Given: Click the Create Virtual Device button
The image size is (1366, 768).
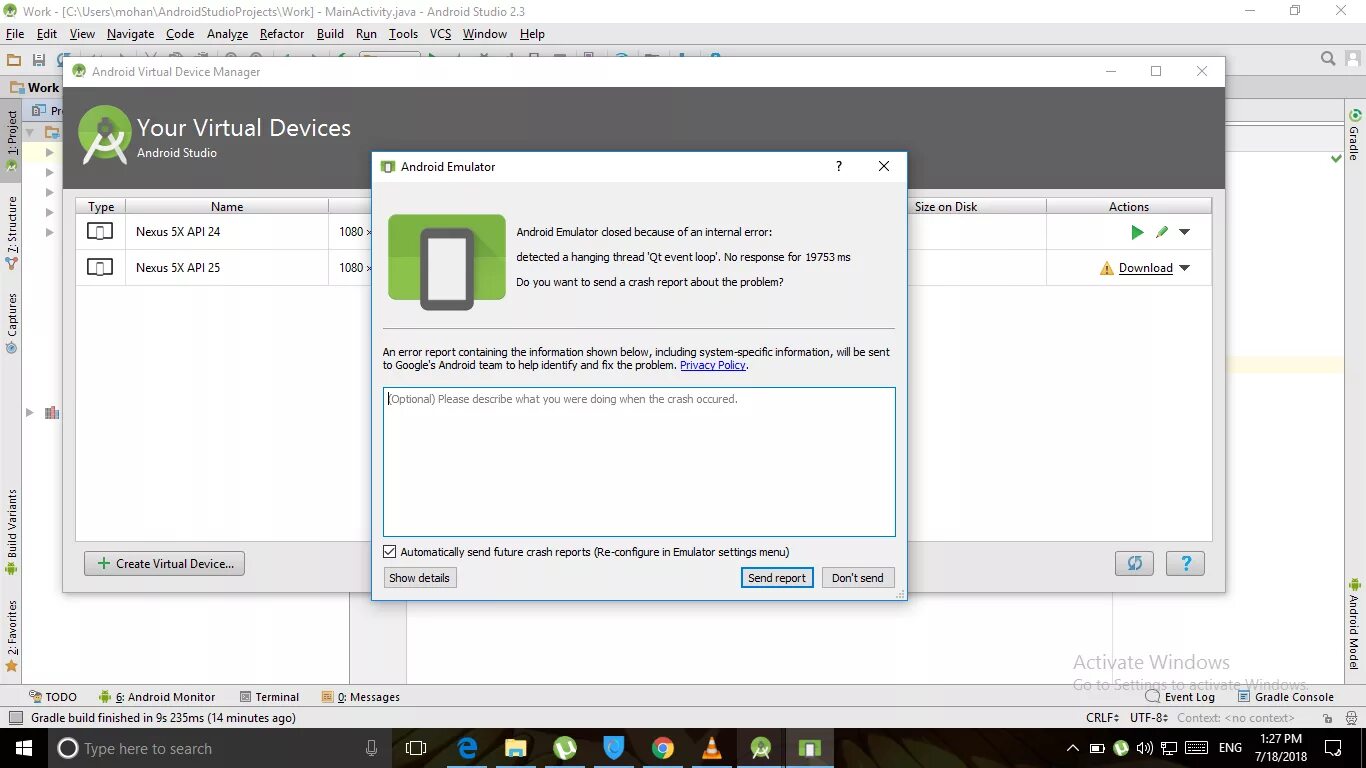Looking at the screenshot, I should click(164, 564).
